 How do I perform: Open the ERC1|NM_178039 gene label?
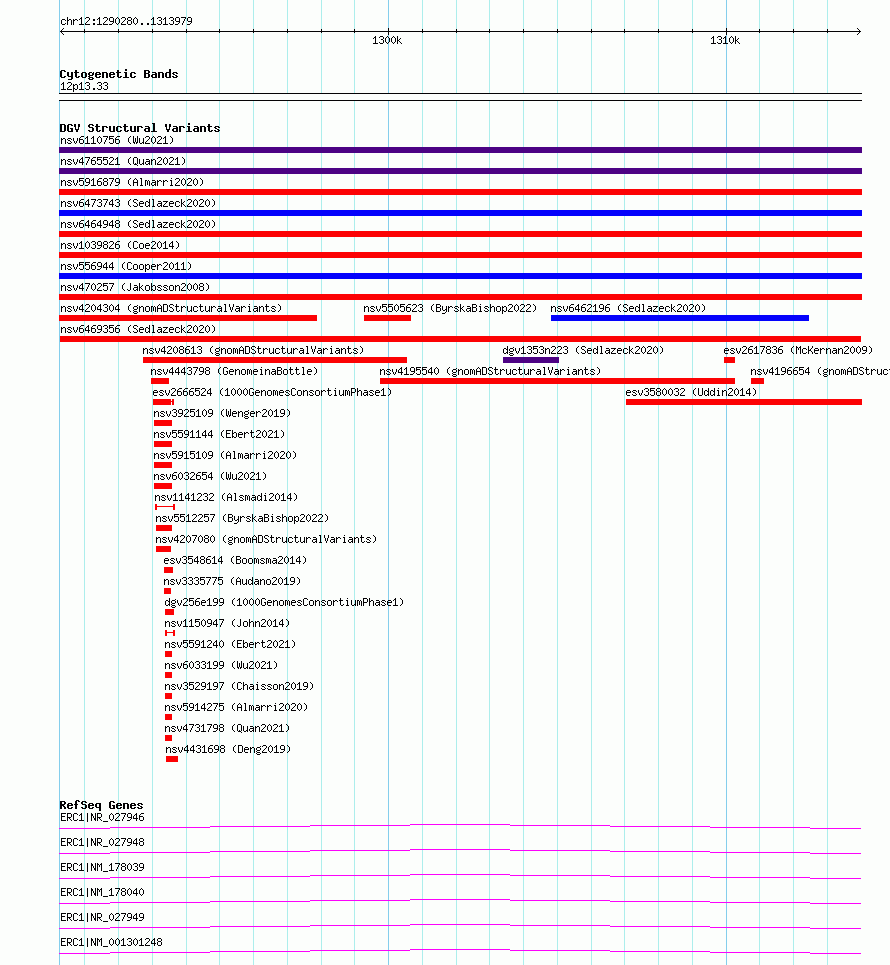pos(102,867)
